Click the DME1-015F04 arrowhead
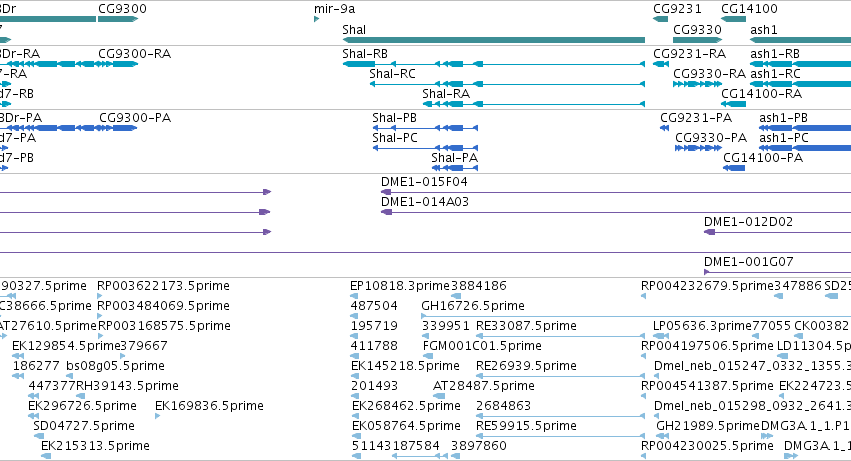The height and width of the screenshot is (461, 851). pyautogui.click(x=386, y=192)
